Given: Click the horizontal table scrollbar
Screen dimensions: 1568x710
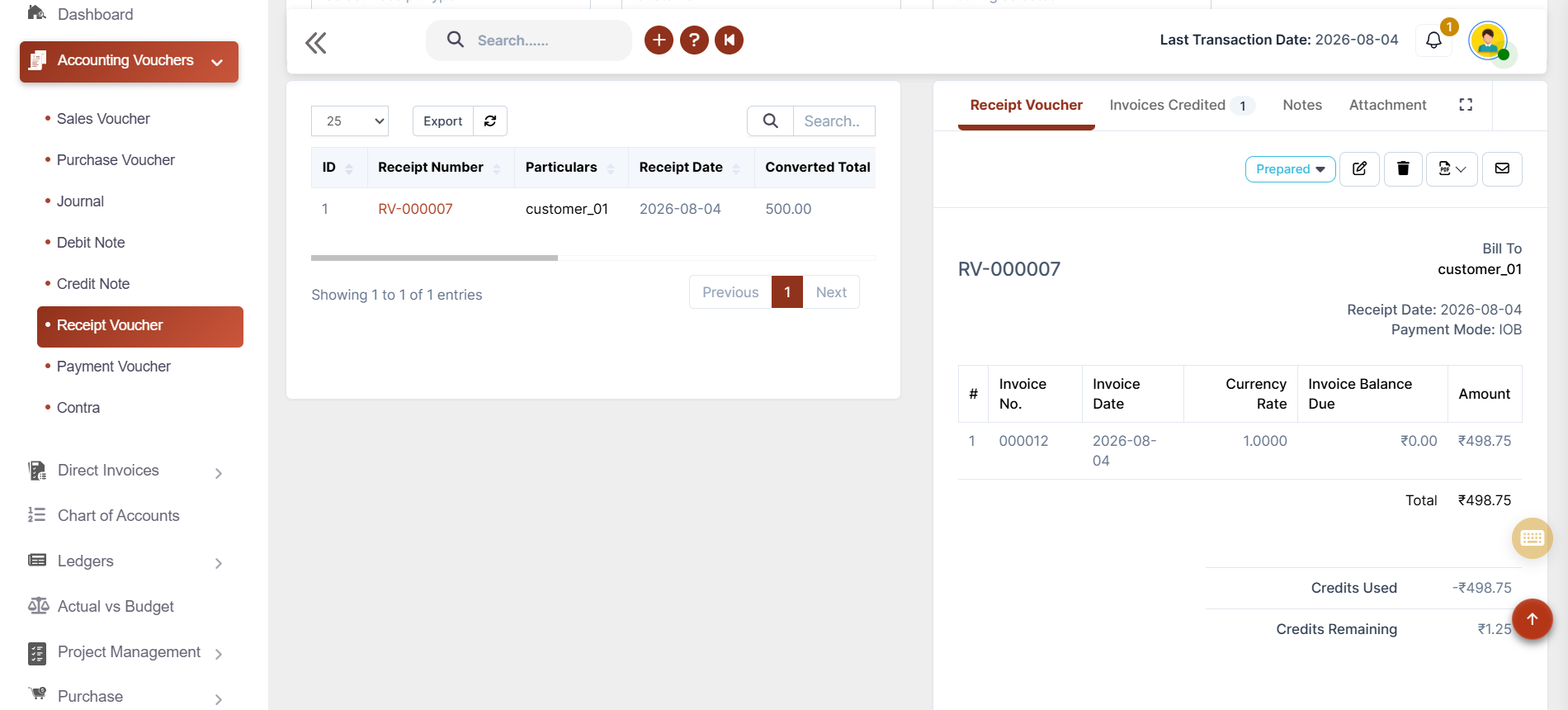Looking at the screenshot, I should coord(434,258).
